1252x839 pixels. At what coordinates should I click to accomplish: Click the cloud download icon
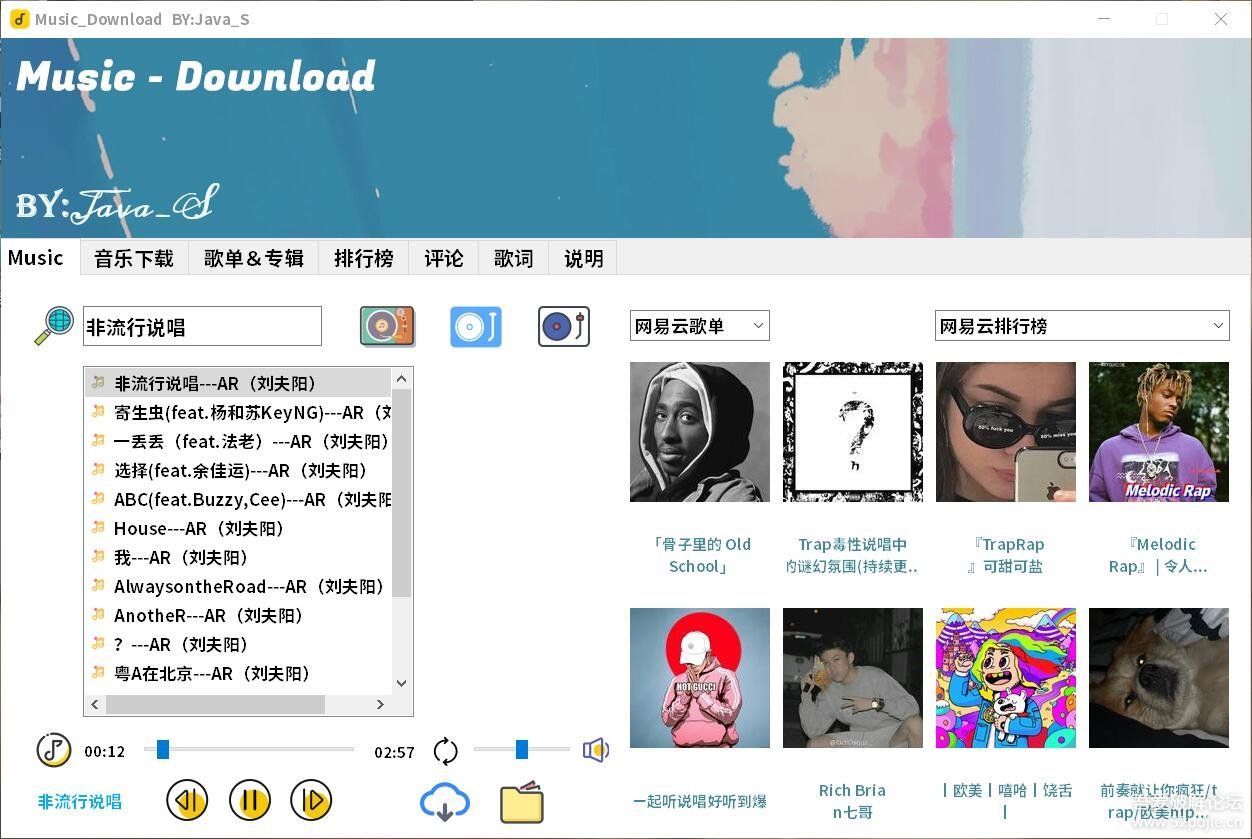445,802
